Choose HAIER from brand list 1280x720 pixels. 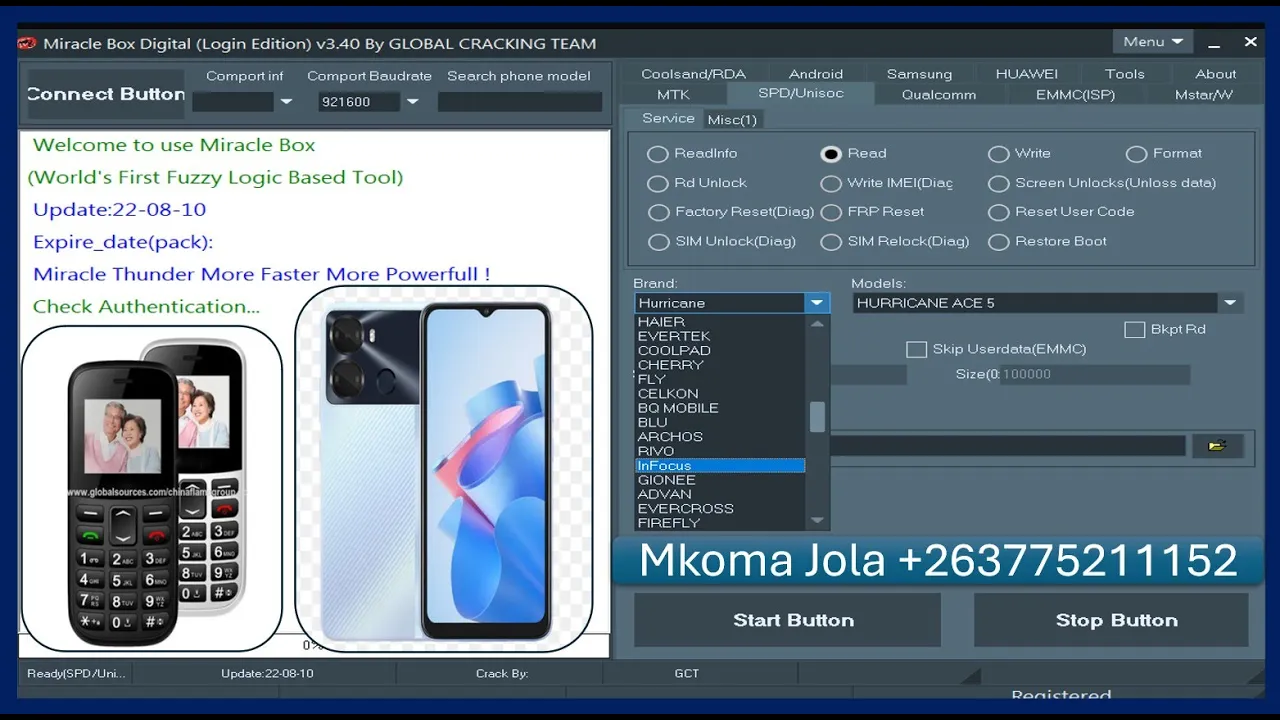[720, 322]
